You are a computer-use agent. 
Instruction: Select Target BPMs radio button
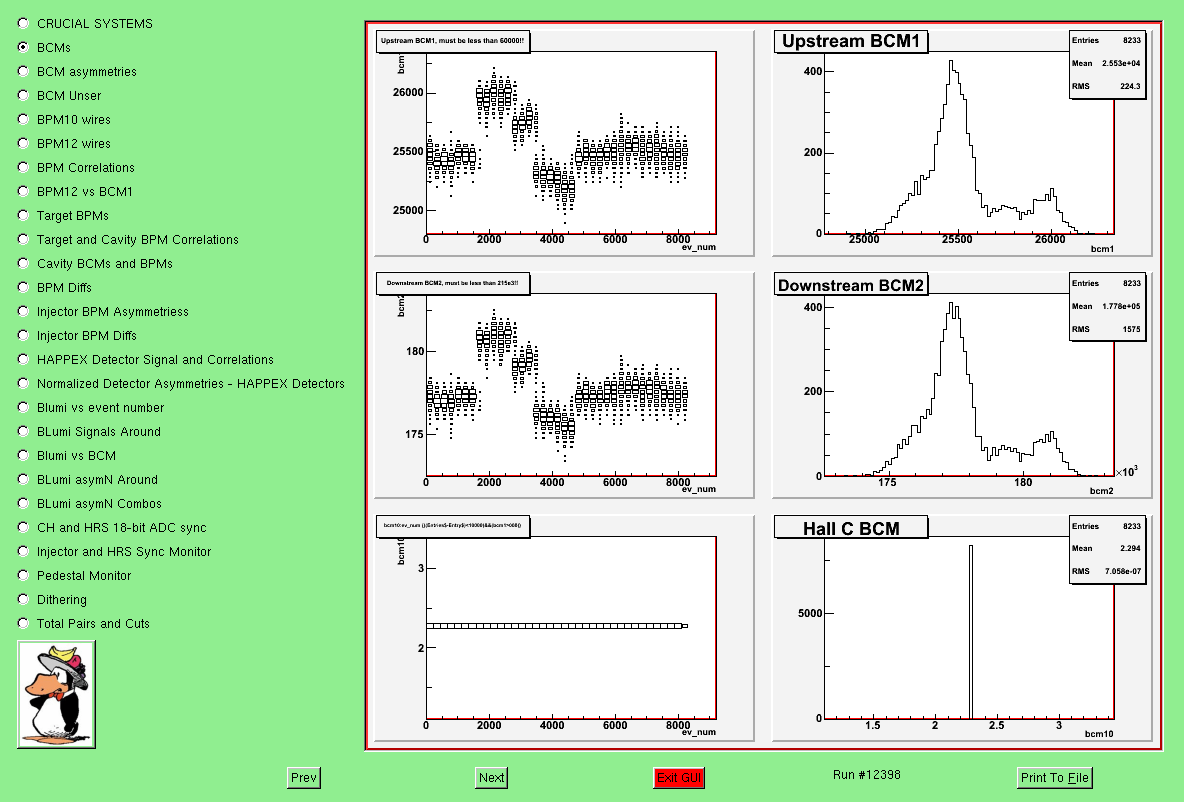23,216
